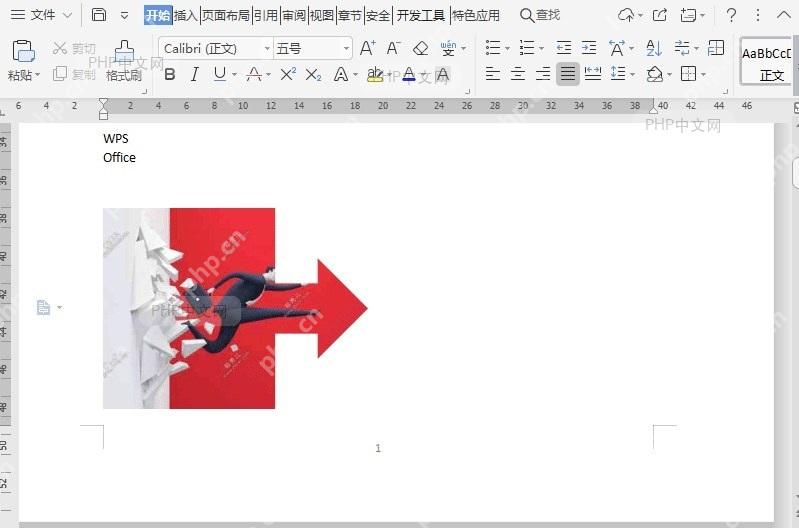
Task: Apply the yellow text highlight color
Action: (x=375, y=75)
